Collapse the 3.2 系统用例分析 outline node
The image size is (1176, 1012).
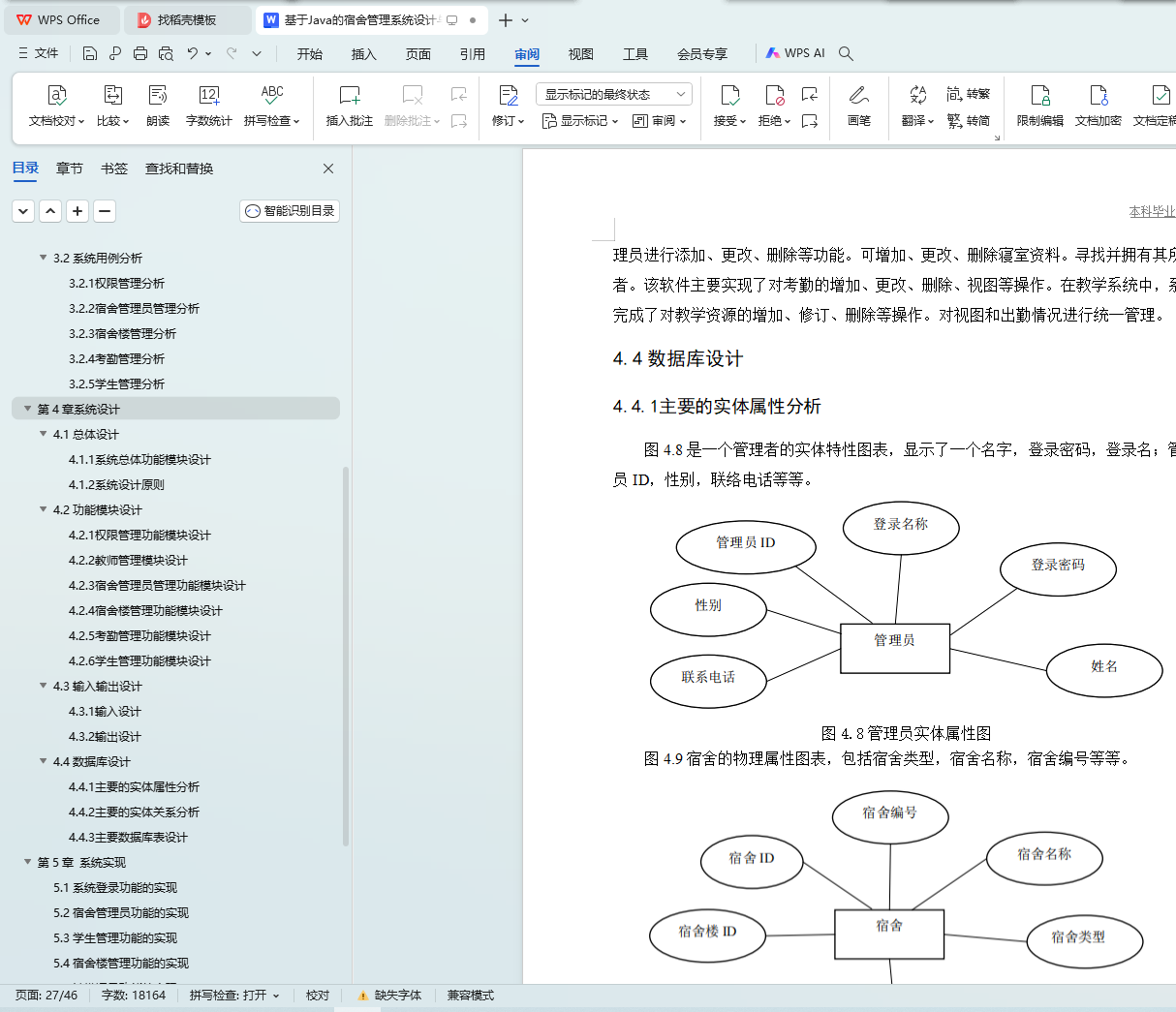coord(43,258)
